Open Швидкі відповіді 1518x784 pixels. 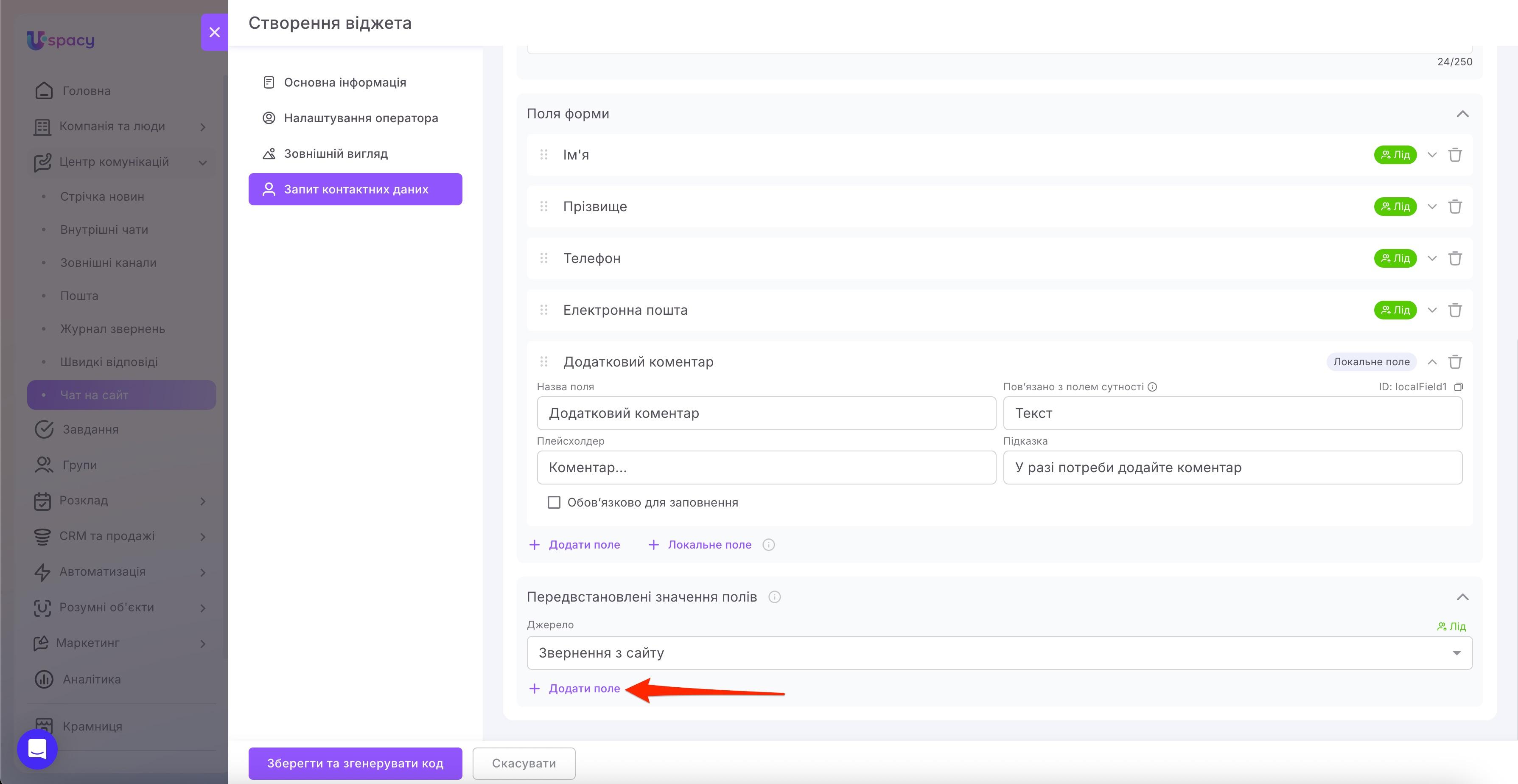(109, 362)
